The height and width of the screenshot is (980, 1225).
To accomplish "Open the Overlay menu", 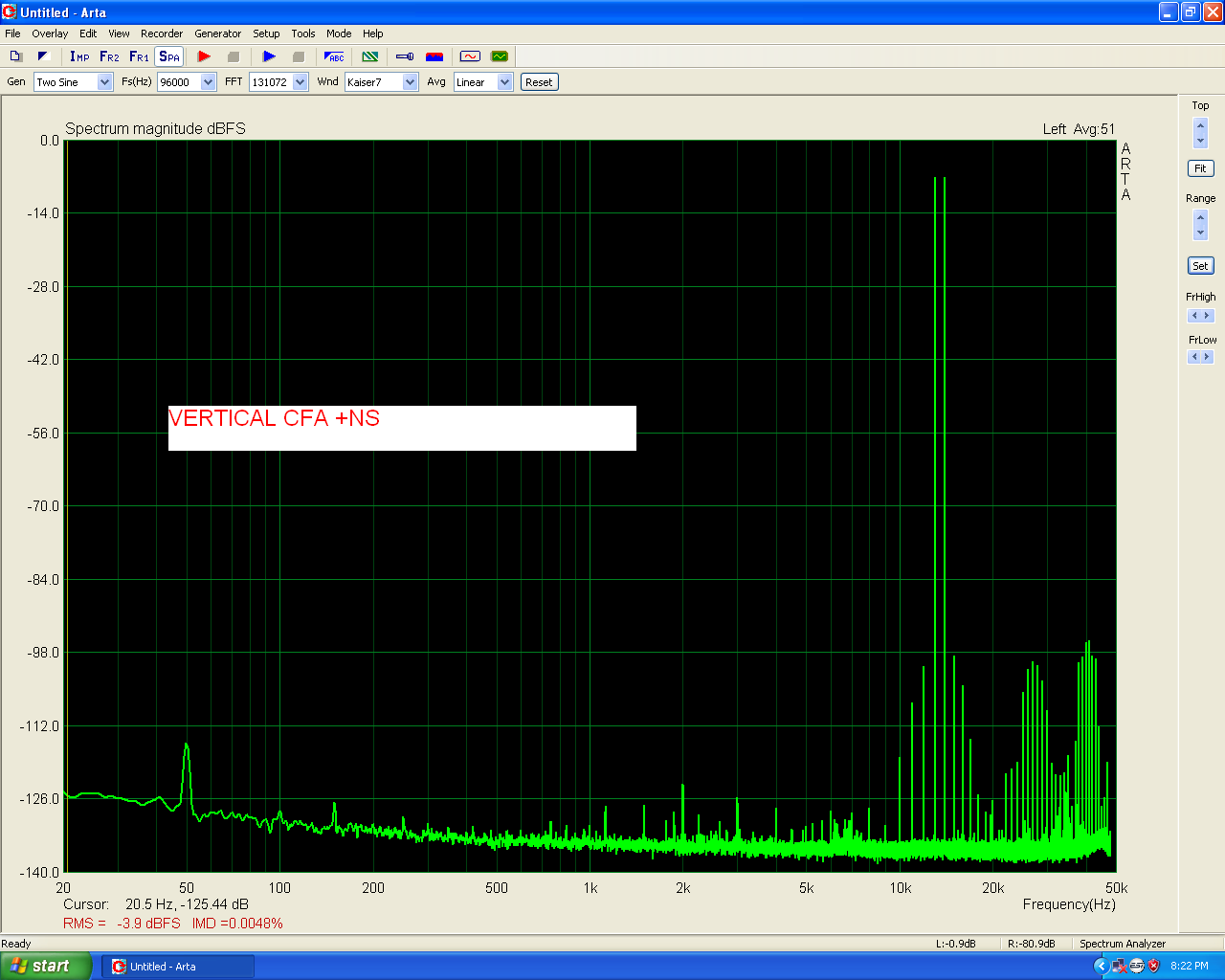I will point(50,33).
